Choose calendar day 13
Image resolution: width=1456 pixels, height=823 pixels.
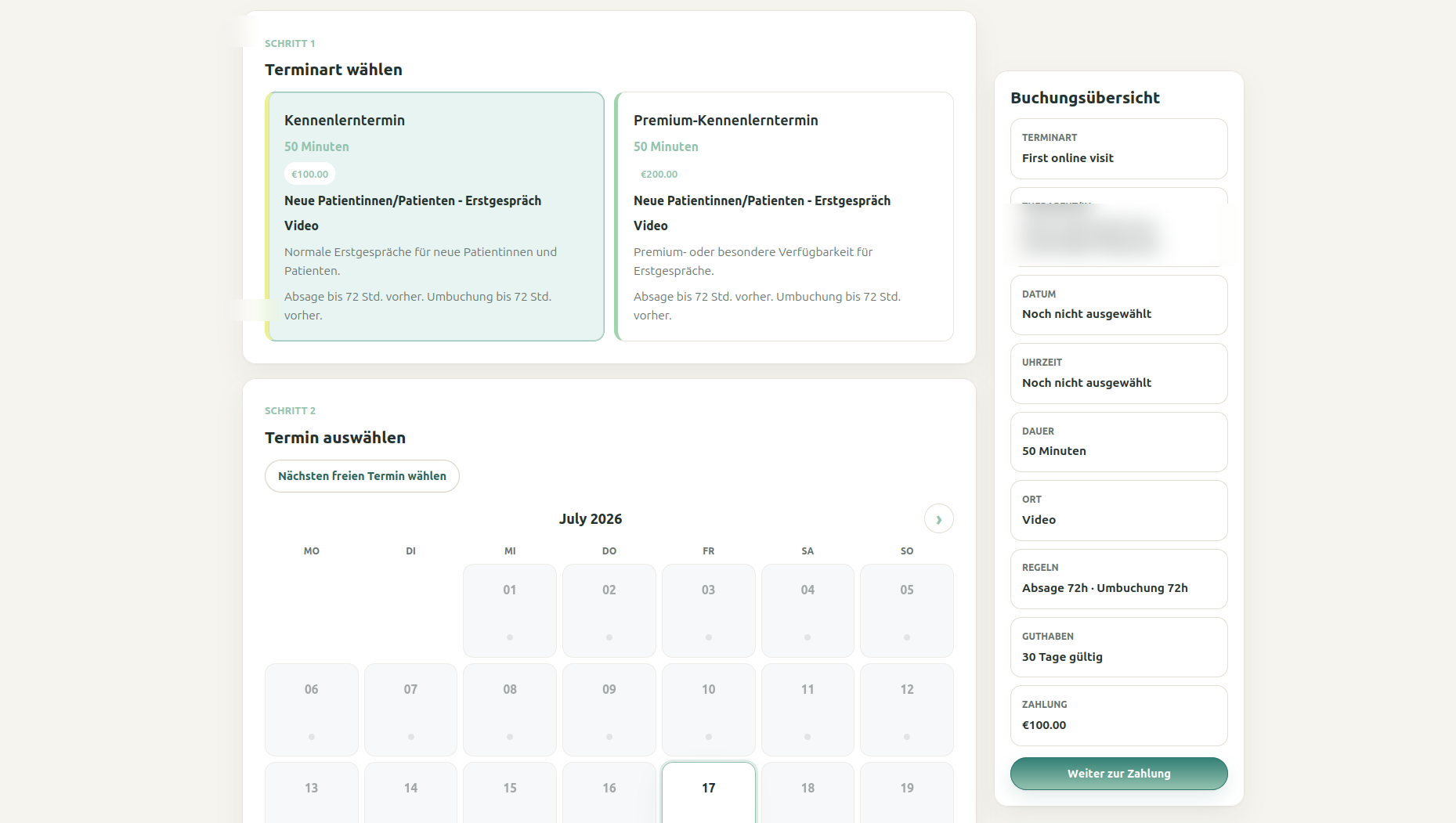(x=312, y=792)
